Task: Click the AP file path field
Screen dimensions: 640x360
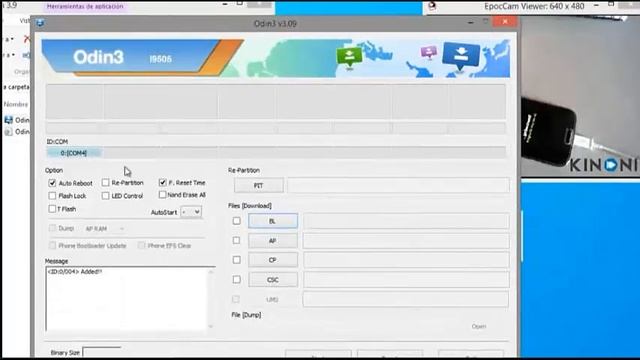Action: click(406, 241)
